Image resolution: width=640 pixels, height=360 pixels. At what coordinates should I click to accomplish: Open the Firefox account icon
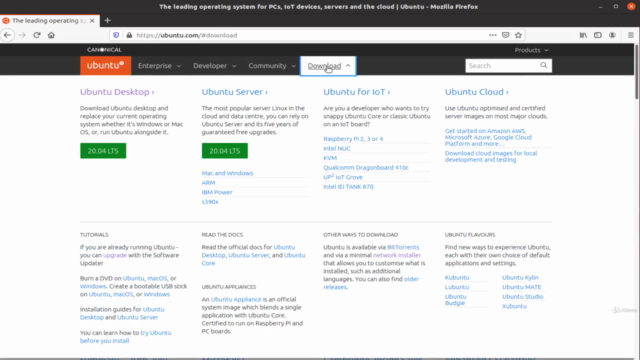click(x=612, y=35)
